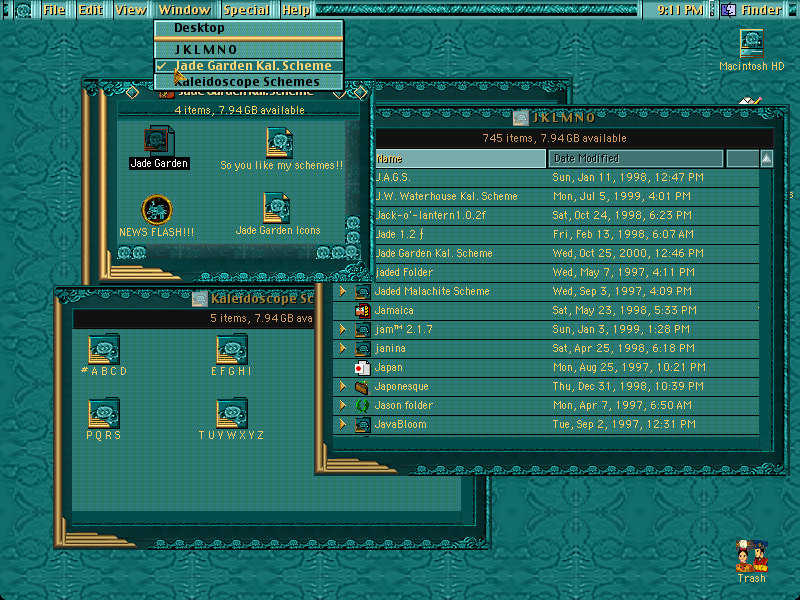Open the Special menu
This screenshot has width=800, height=600.
246,10
